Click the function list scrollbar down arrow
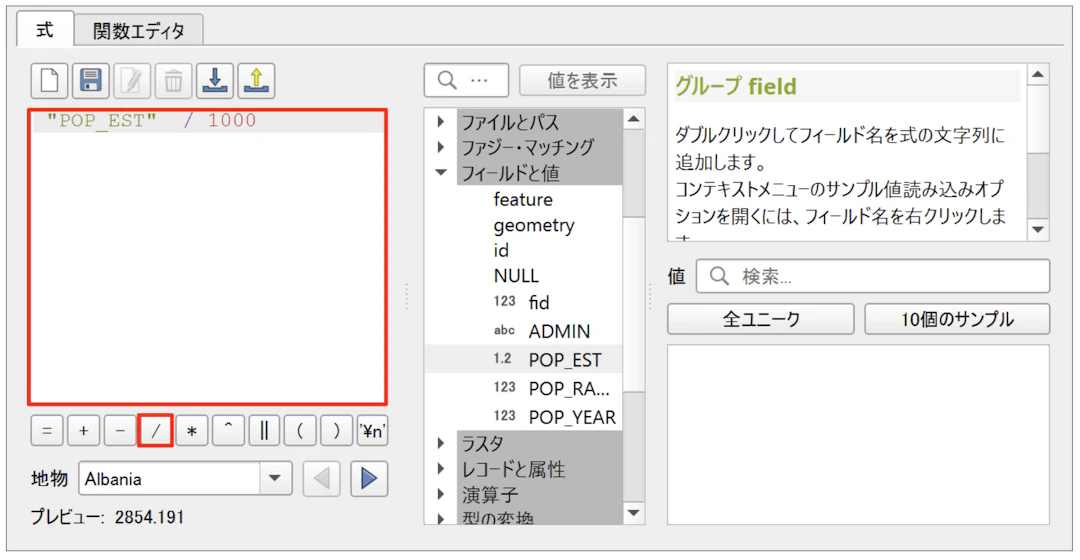The height and width of the screenshot is (560, 1080). [x=634, y=513]
